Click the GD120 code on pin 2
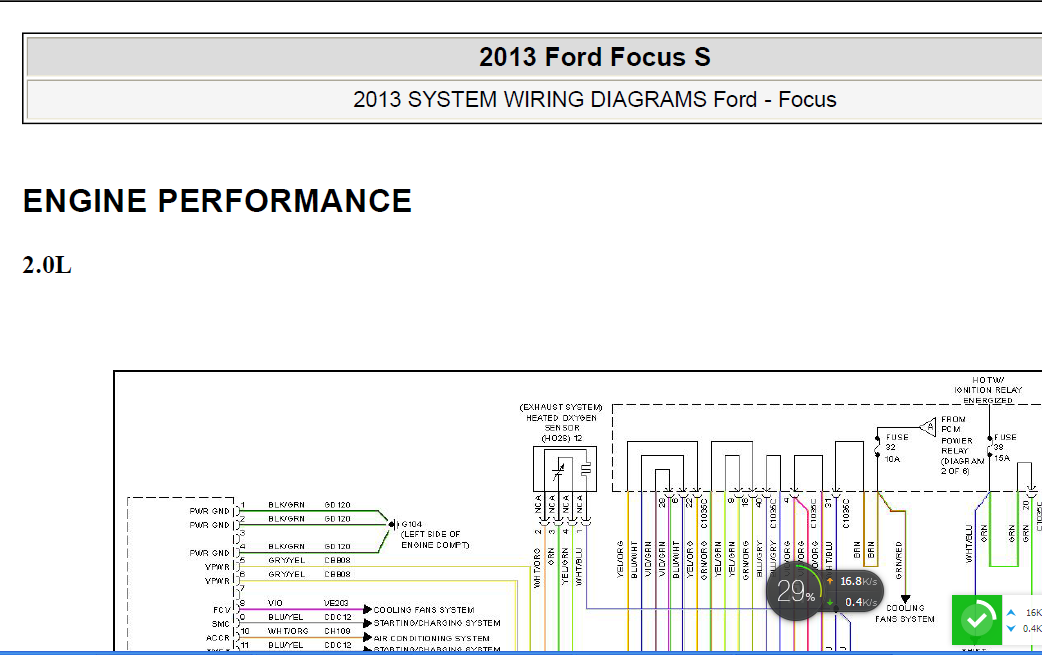 tap(338, 519)
